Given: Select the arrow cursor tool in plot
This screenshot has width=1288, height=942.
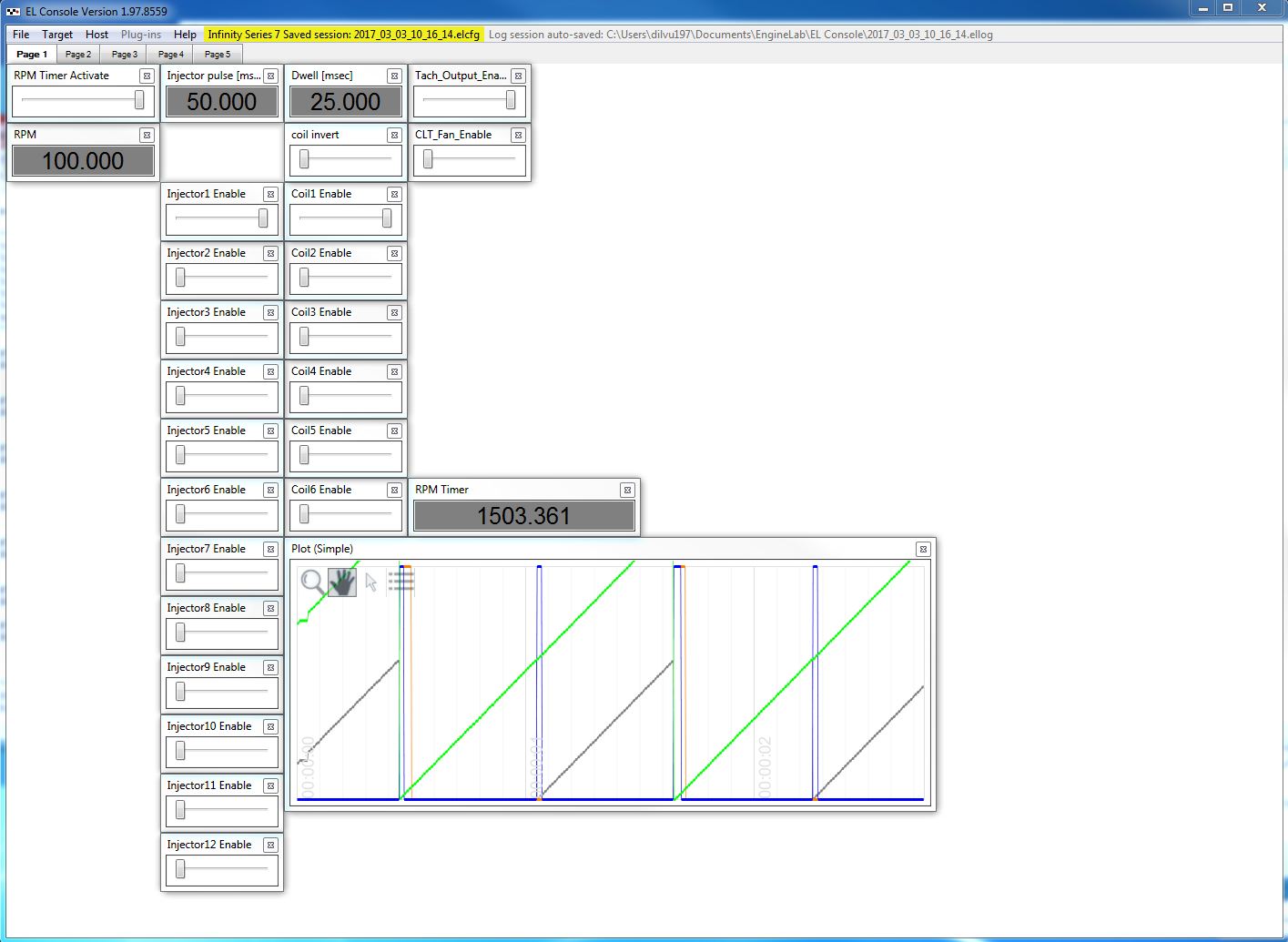Looking at the screenshot, I should pos(371,582).
